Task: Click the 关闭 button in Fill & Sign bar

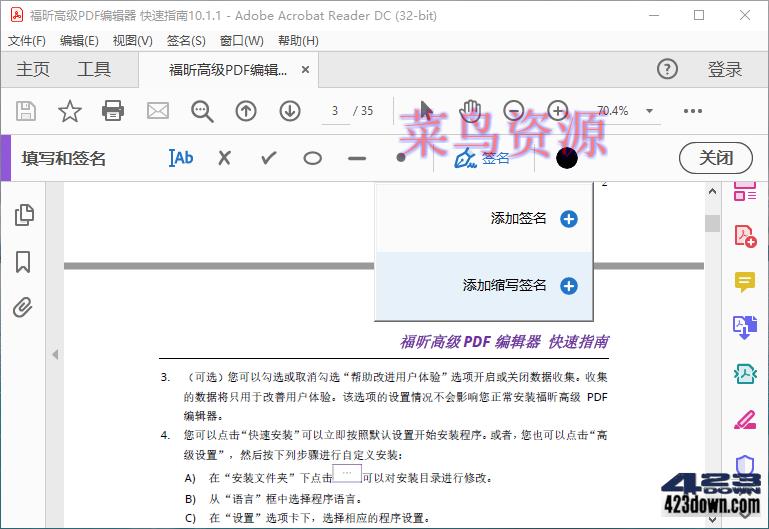Action: pos(716,158)
